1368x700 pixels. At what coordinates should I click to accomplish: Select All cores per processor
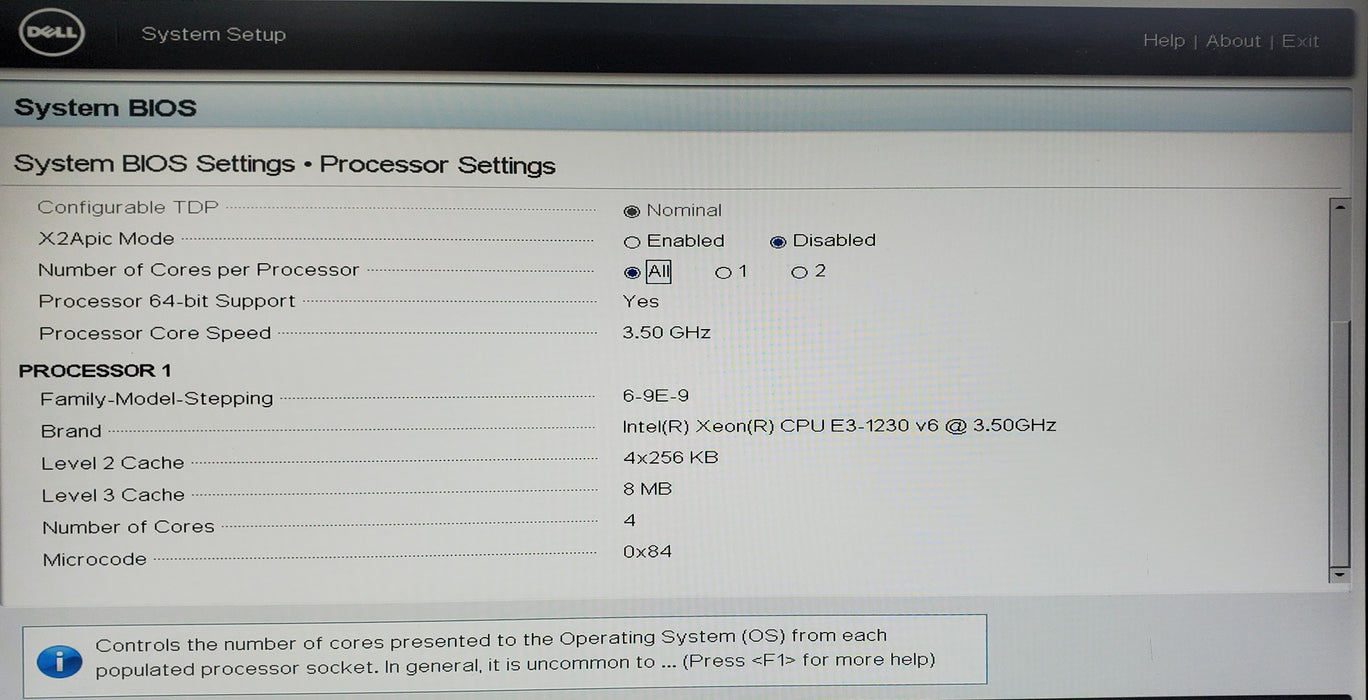[x=632, y=272]
